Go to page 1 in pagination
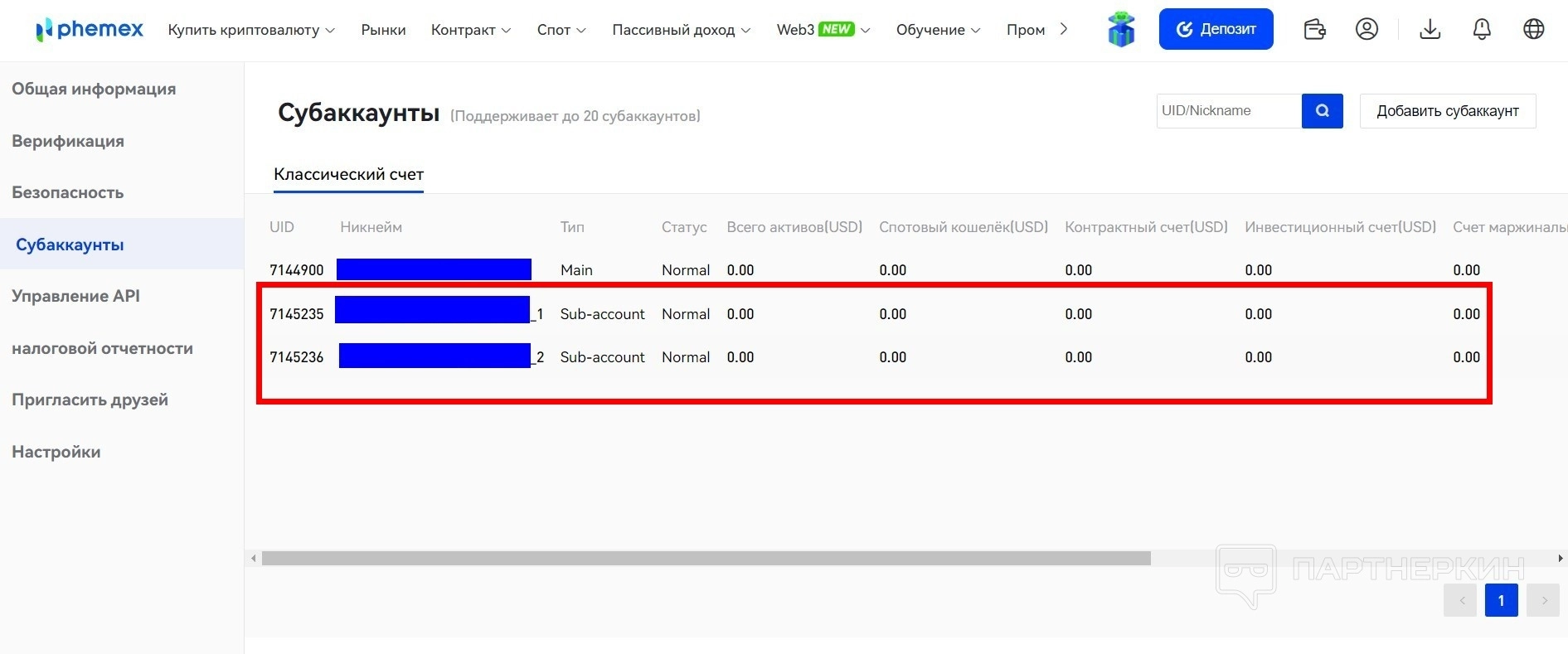1568x654 pixels. click(1501, 600)
